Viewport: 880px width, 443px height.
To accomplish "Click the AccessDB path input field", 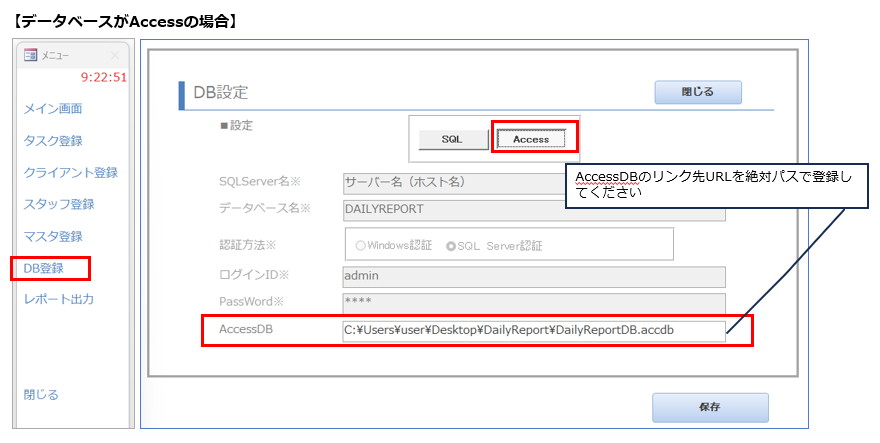I will coord(534,330).
